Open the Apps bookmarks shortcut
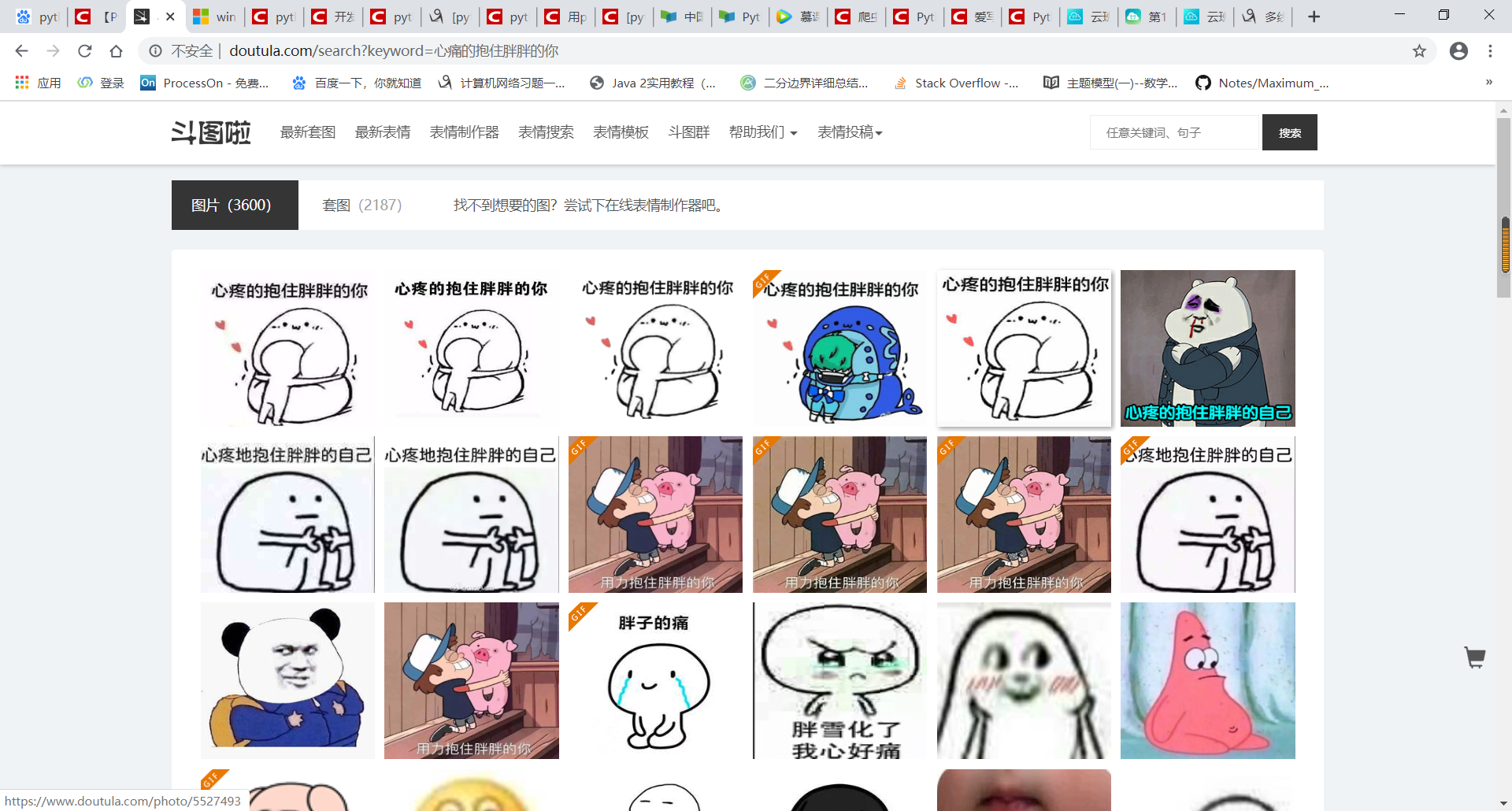 pos(38,83)
